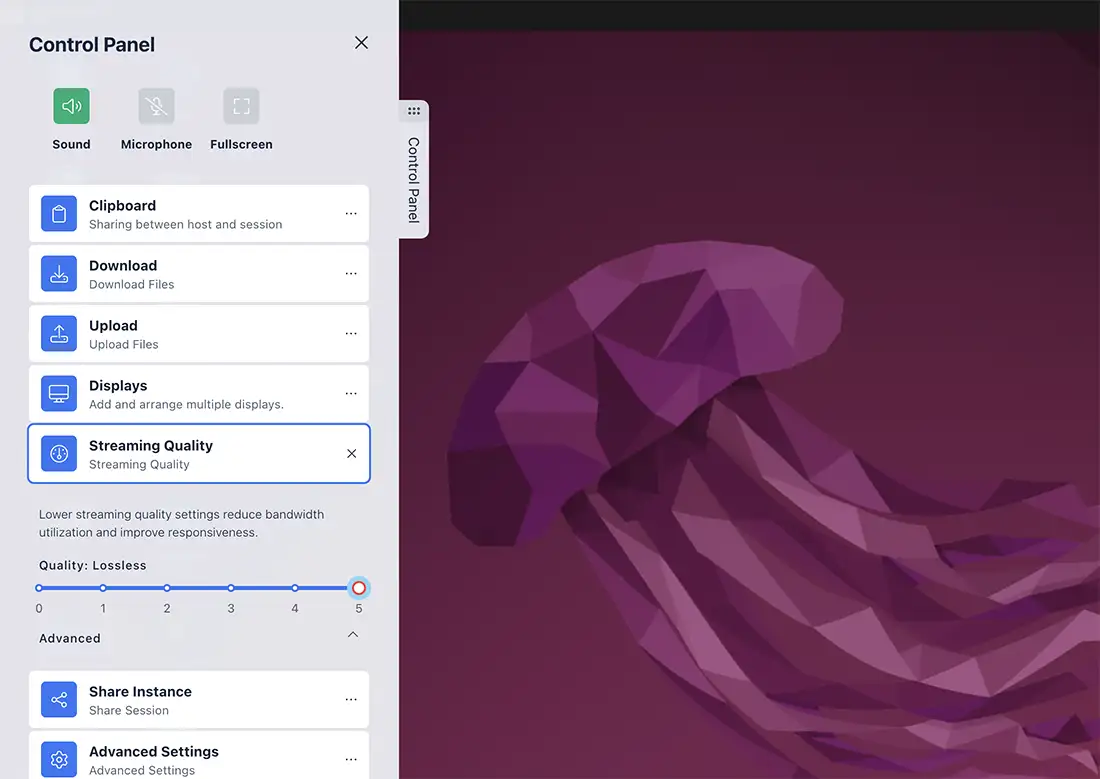Open Clipboard options ellipsis menu
Image resolution: width=1100 pixels, height=779 pixels.
click(351, 214)
